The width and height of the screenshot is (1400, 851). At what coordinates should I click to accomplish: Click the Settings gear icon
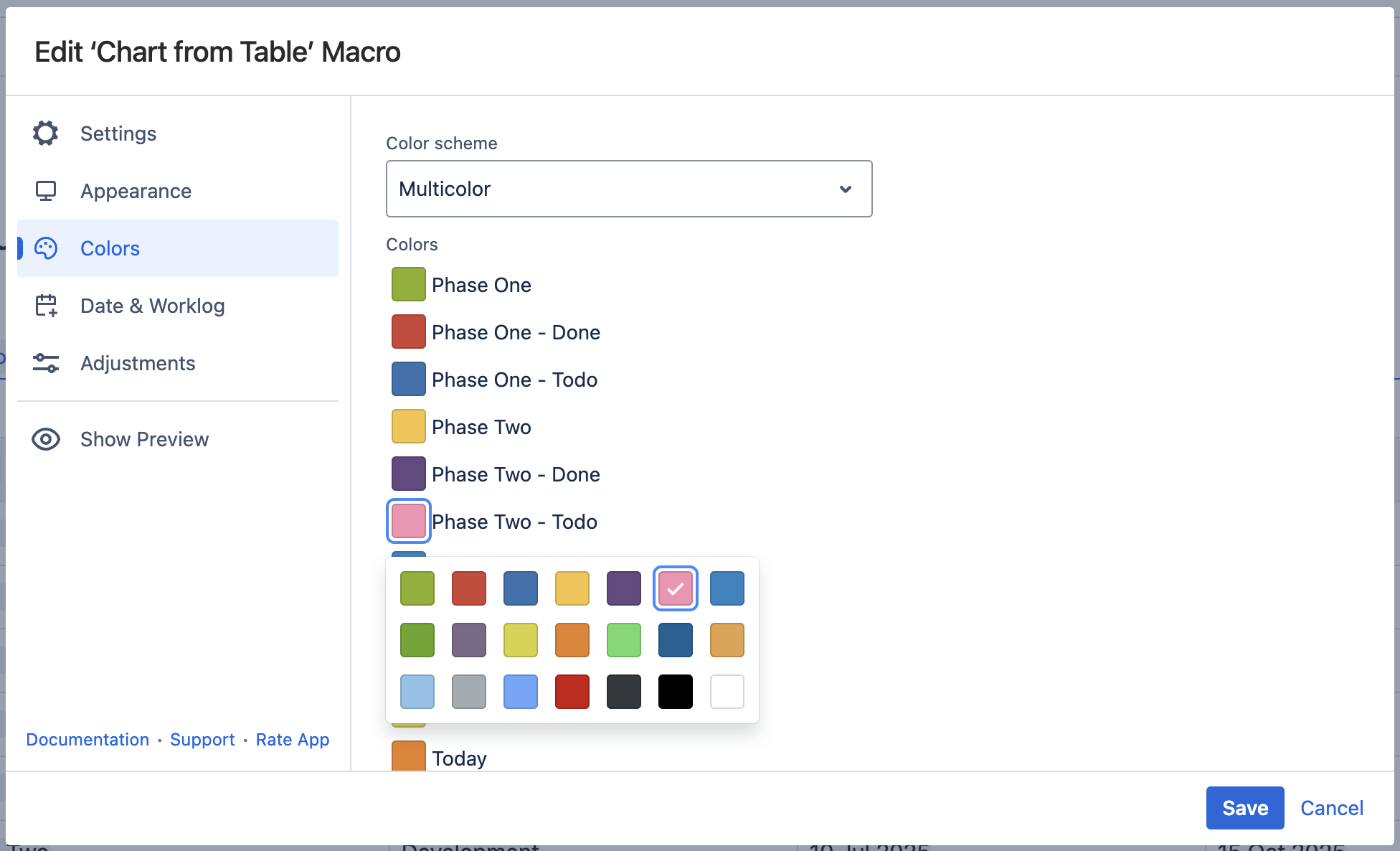(46, 133)
